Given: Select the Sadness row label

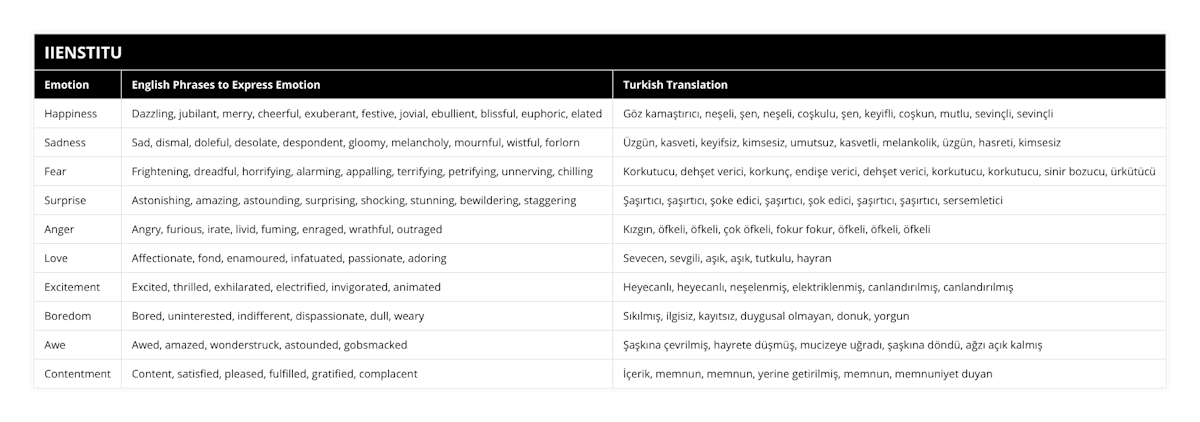Looking at the screenshot, I should click(x=66, y=142).
